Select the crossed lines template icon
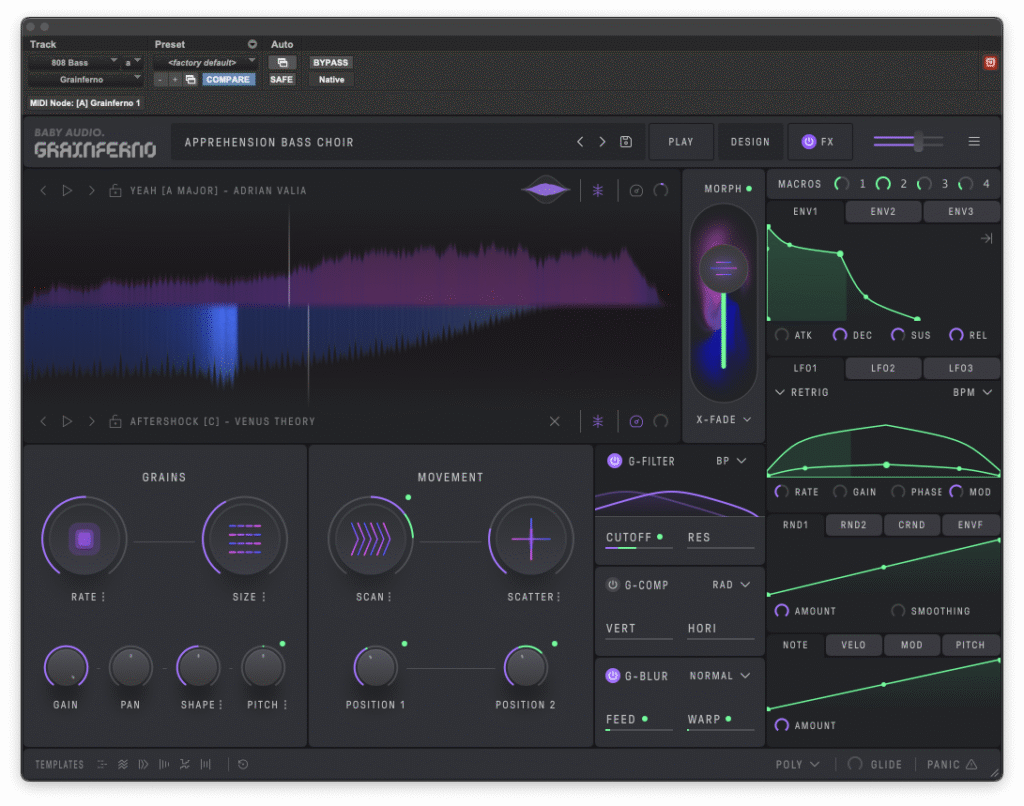1024x806 pixels. click(185, 764)
